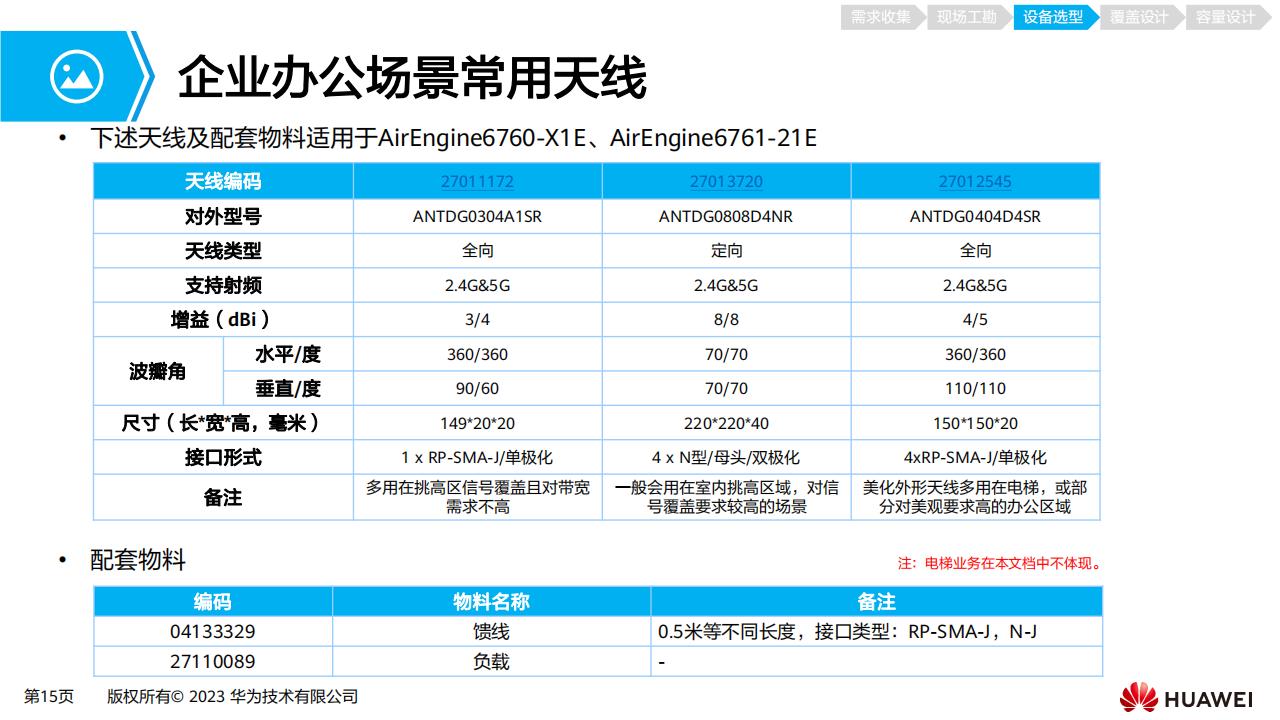Click the remark starting 多用在挑高区信号覆盖
1280x720 pixels.
[477, 497]
